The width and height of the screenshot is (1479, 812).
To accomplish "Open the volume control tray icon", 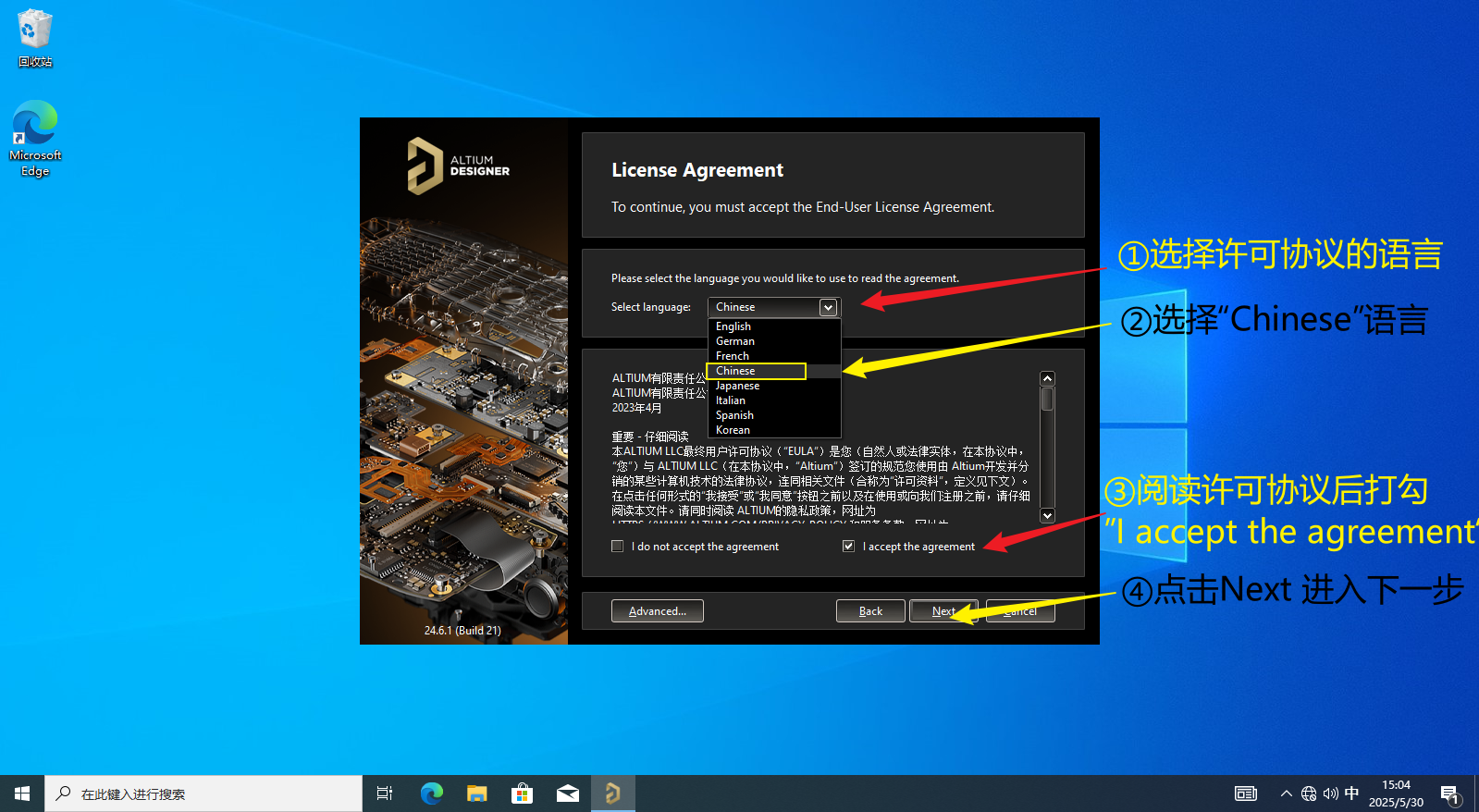I will click(x=1331, y=794).
